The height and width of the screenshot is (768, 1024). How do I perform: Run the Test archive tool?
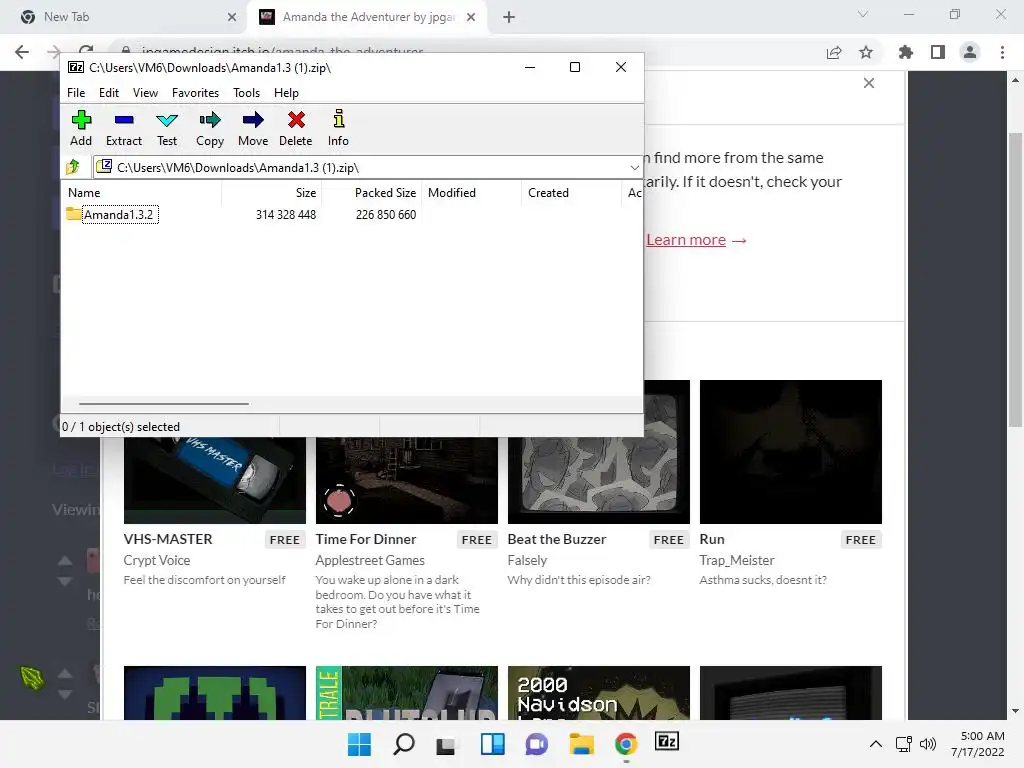point(167,128)
